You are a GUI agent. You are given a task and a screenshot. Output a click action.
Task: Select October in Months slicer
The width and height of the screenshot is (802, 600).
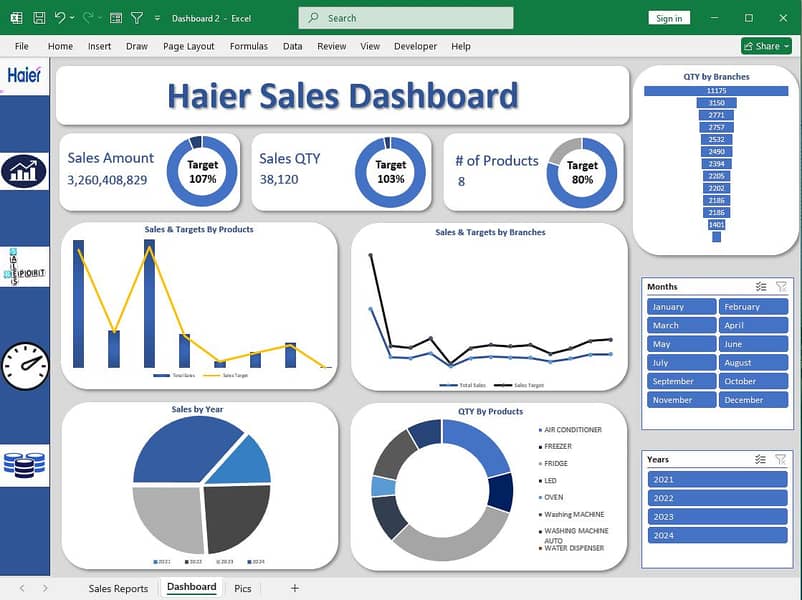(753, 381)
